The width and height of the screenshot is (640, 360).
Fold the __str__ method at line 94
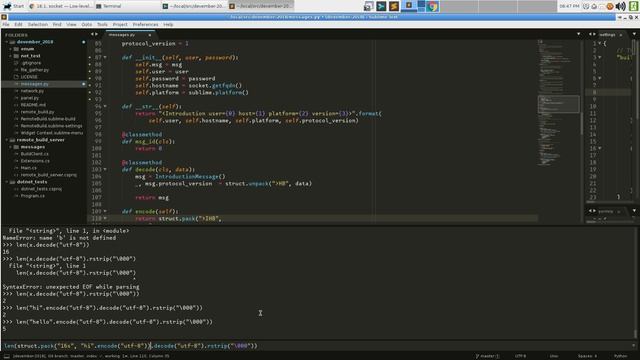(x=105, y=107)
